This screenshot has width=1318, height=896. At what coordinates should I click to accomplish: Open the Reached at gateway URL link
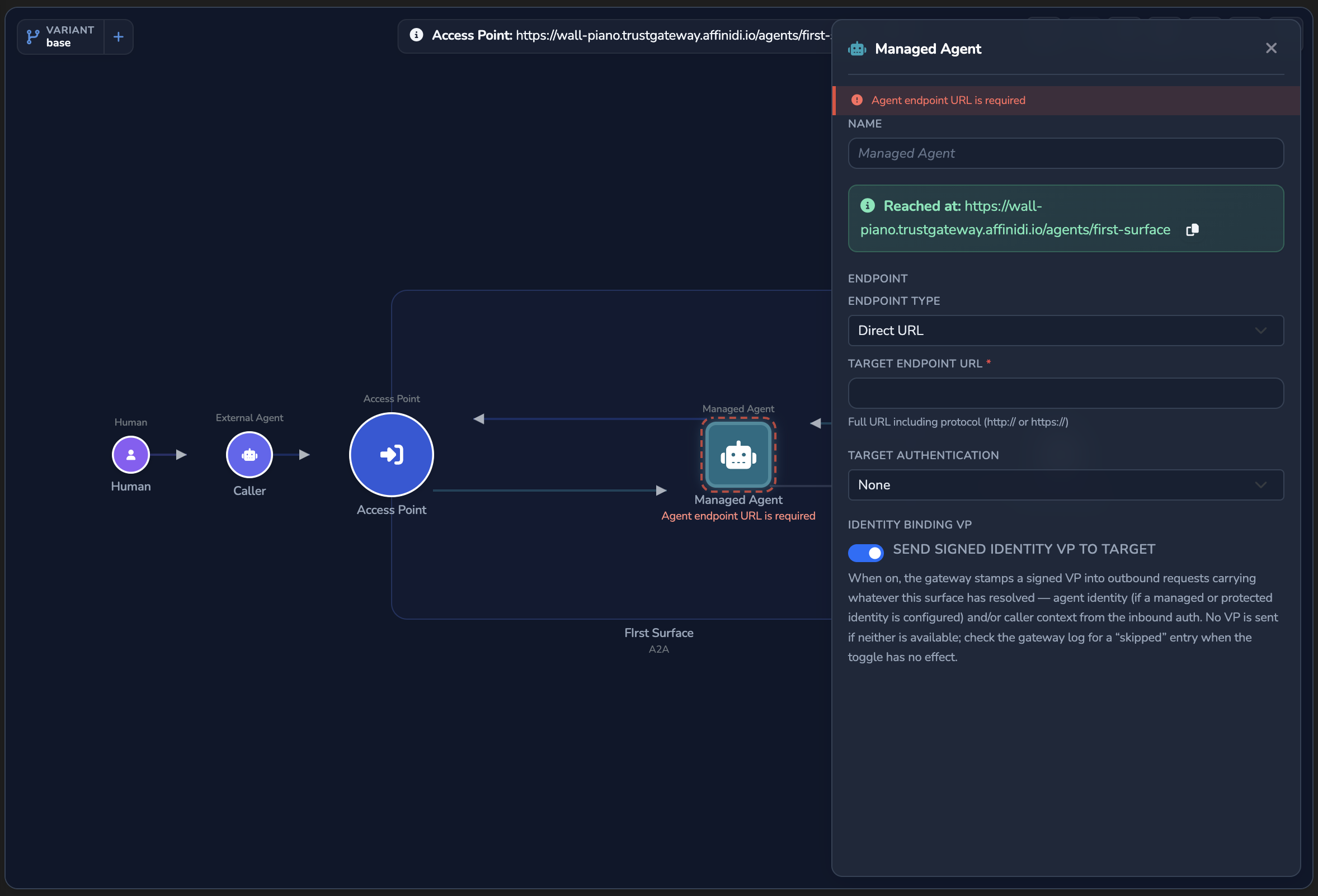(x=1015, y=218)
